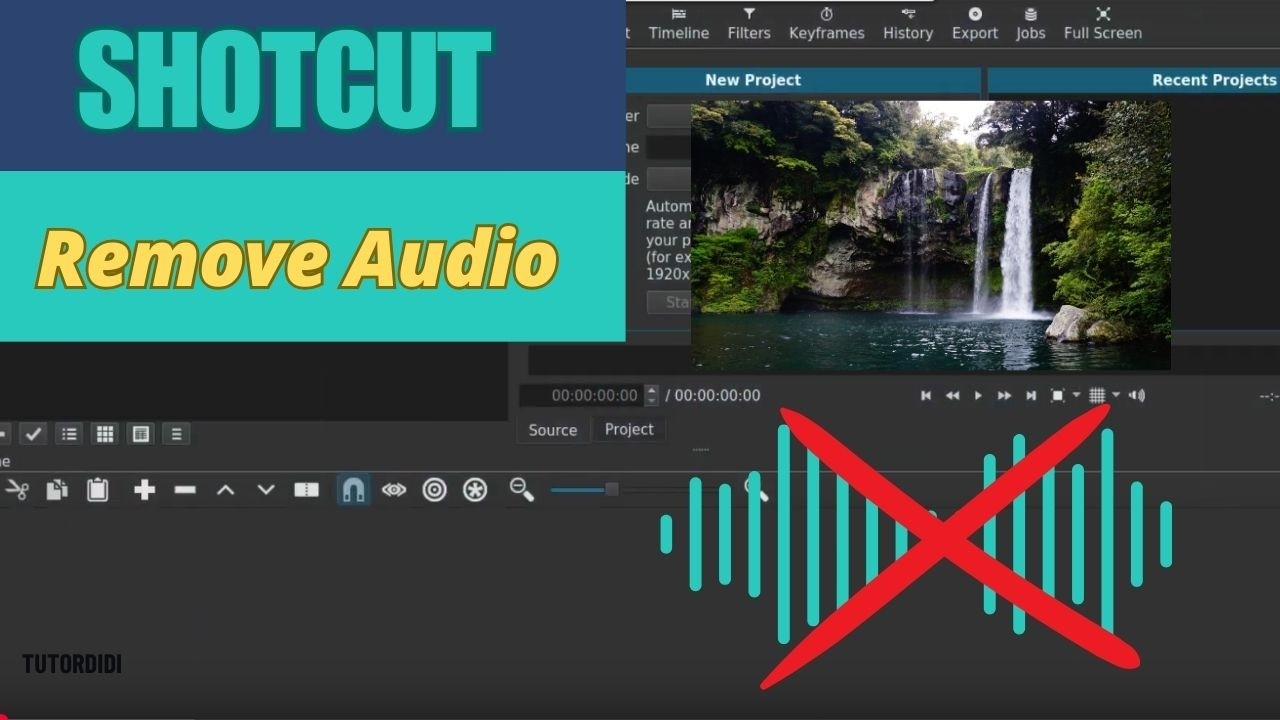Toggle timeline snapping magnet
The image size is (1280, 720).
353,489
